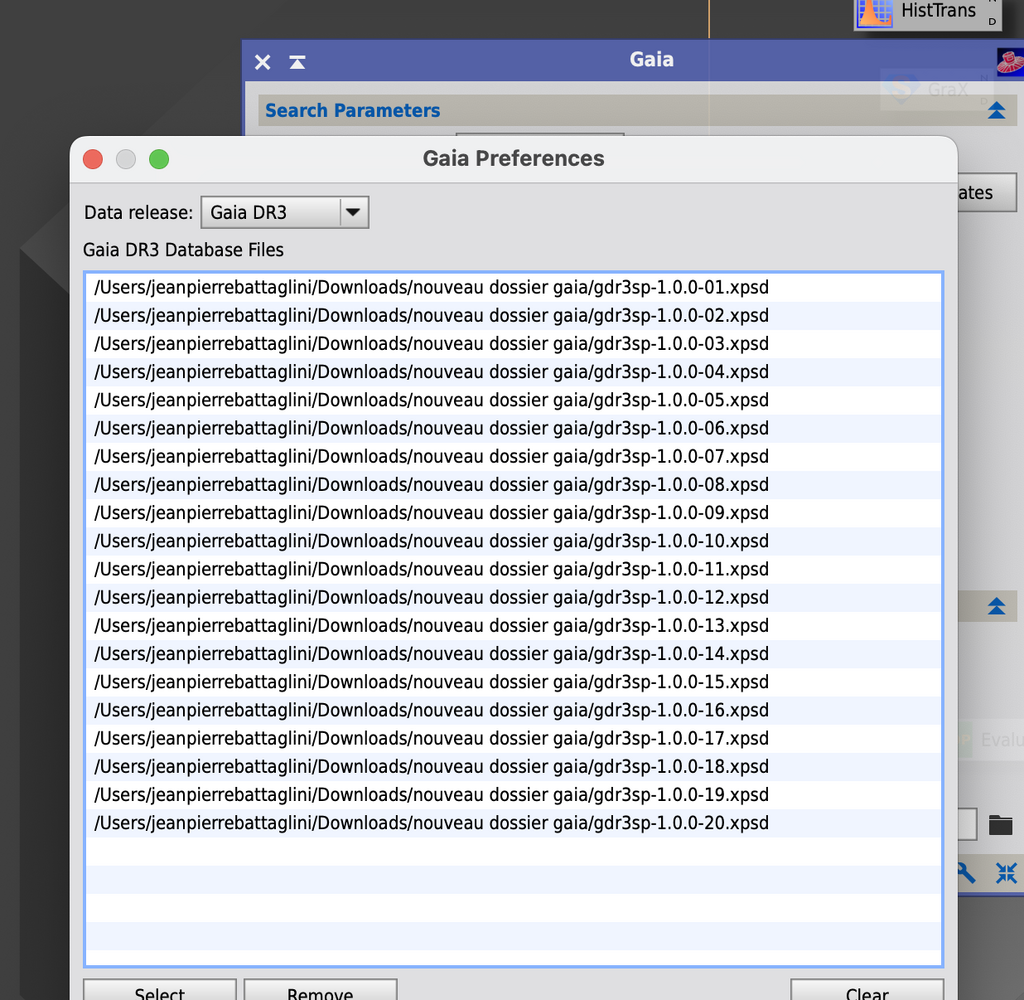
Task: Select file gdr3sp-1.0.0-20.xpsd
Action: point(513,823)
